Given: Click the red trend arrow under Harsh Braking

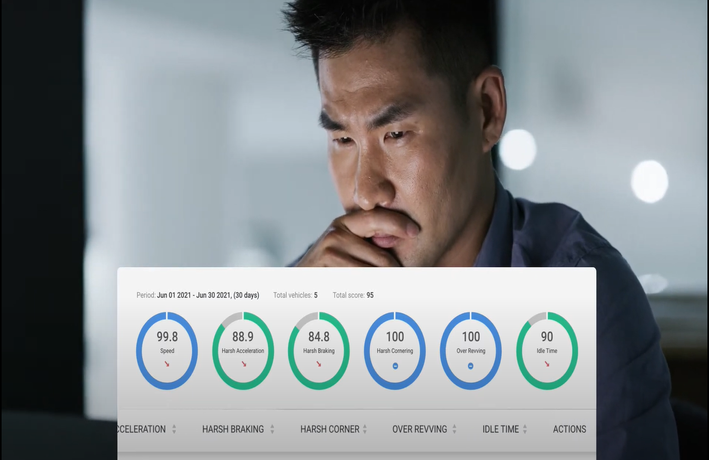Looking at the screenshot, I should click(319, 364).
